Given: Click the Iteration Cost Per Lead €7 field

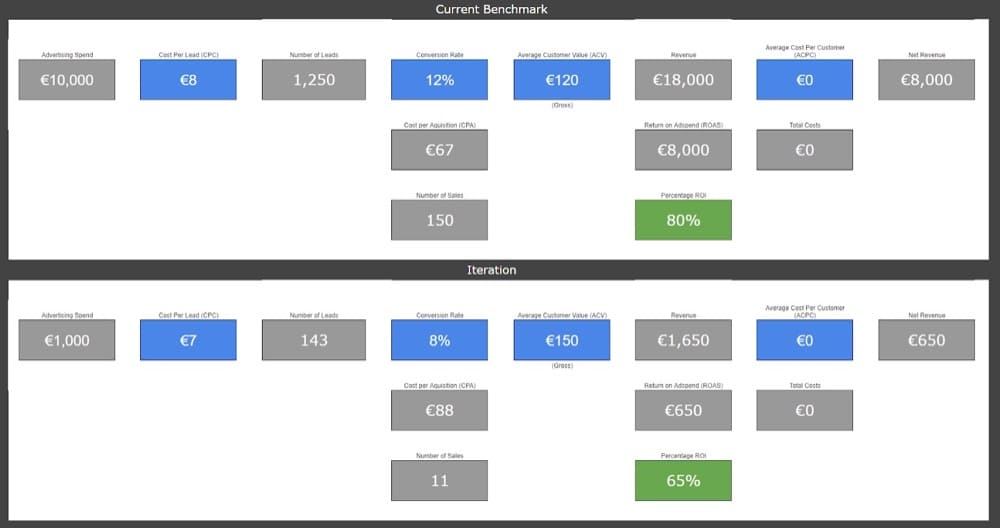Looking at the screenshot, I should pos(188,340).
